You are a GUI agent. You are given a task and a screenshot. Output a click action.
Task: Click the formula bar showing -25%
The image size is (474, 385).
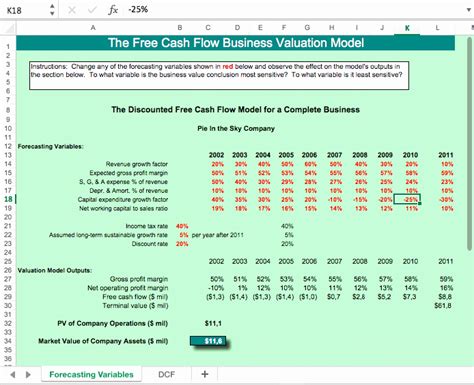click(293, 10)
